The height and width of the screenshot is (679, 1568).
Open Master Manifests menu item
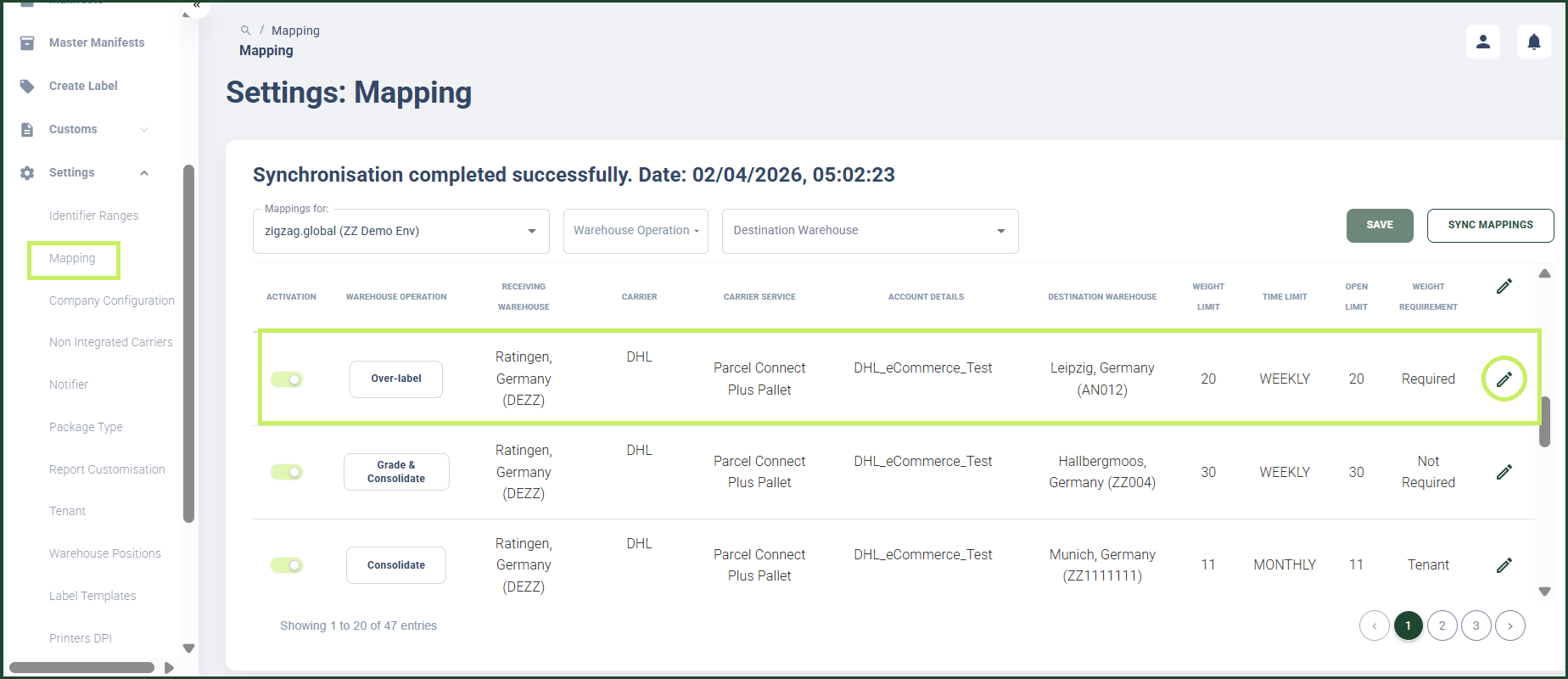click(x=97, y=42)
